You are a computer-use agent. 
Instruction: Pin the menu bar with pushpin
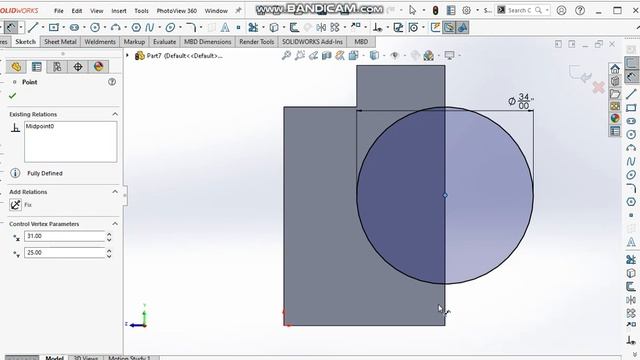click(238, 11)
